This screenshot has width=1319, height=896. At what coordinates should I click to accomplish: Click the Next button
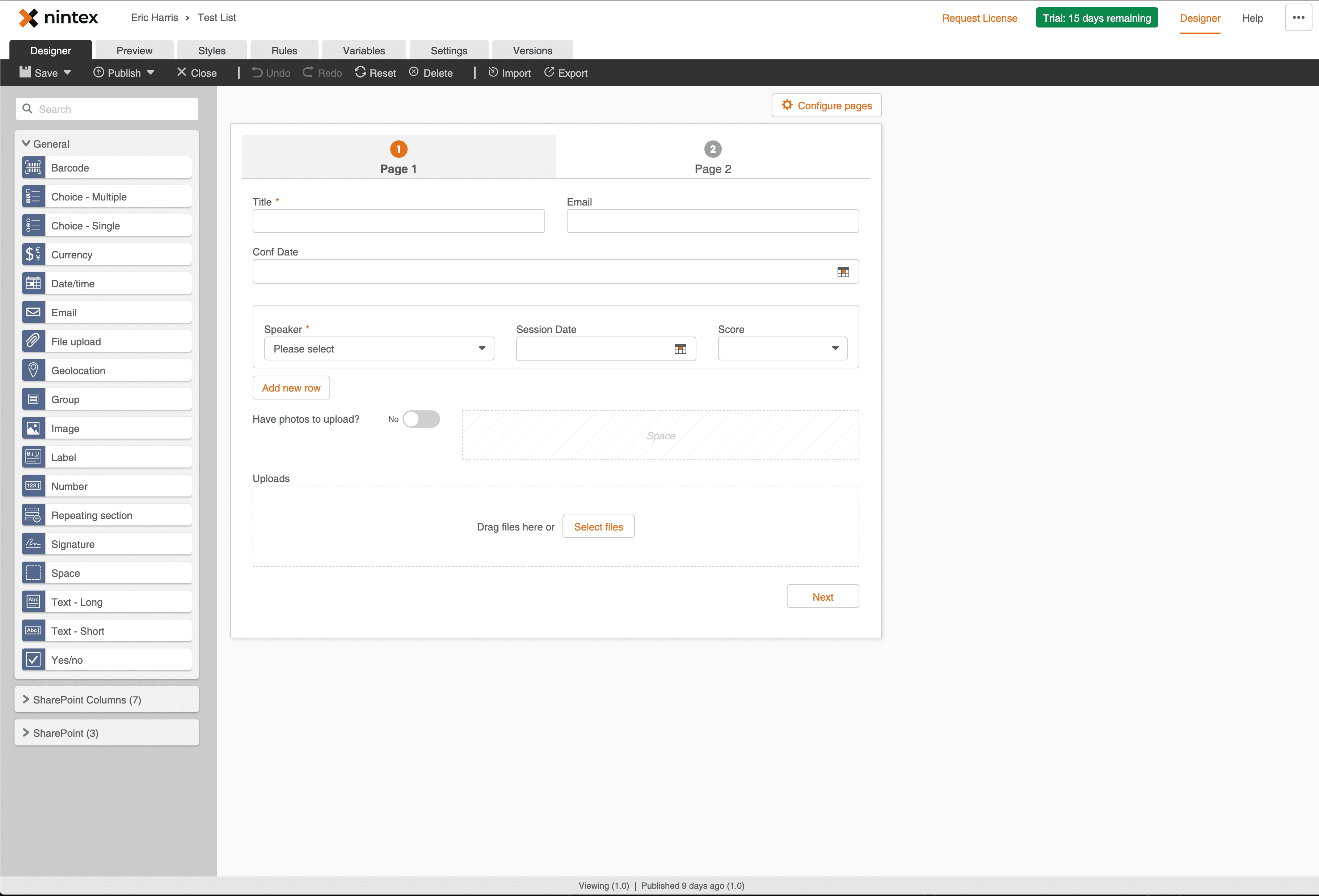[x=822, y=596]
